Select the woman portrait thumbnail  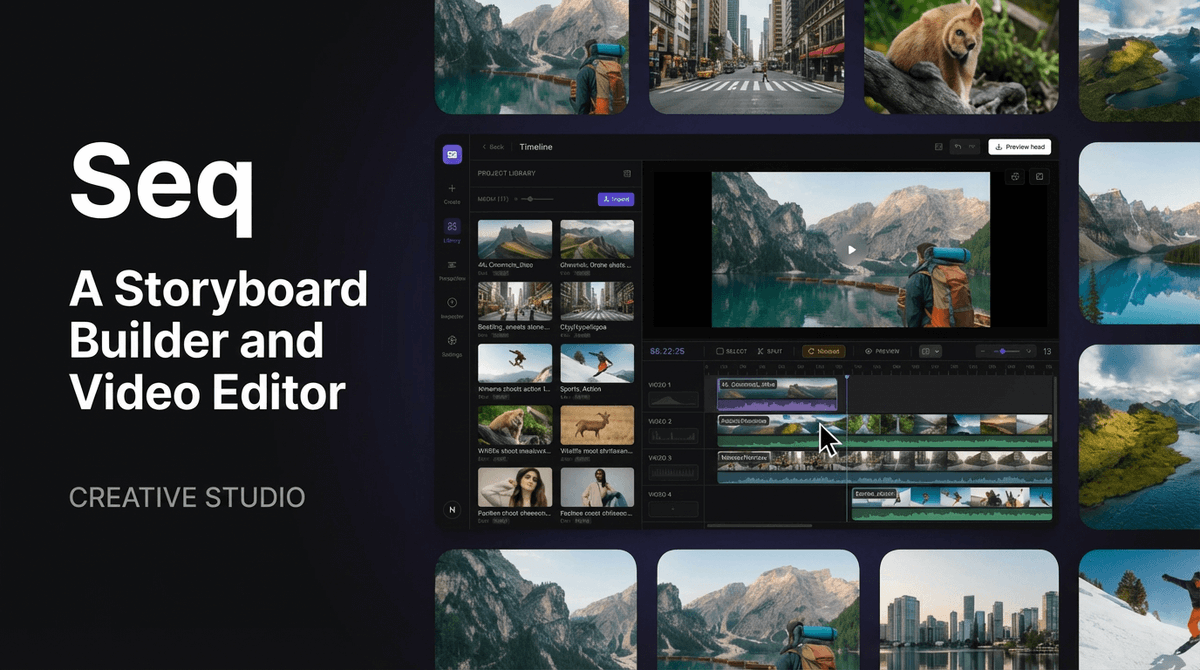click(x=515, y=487)
